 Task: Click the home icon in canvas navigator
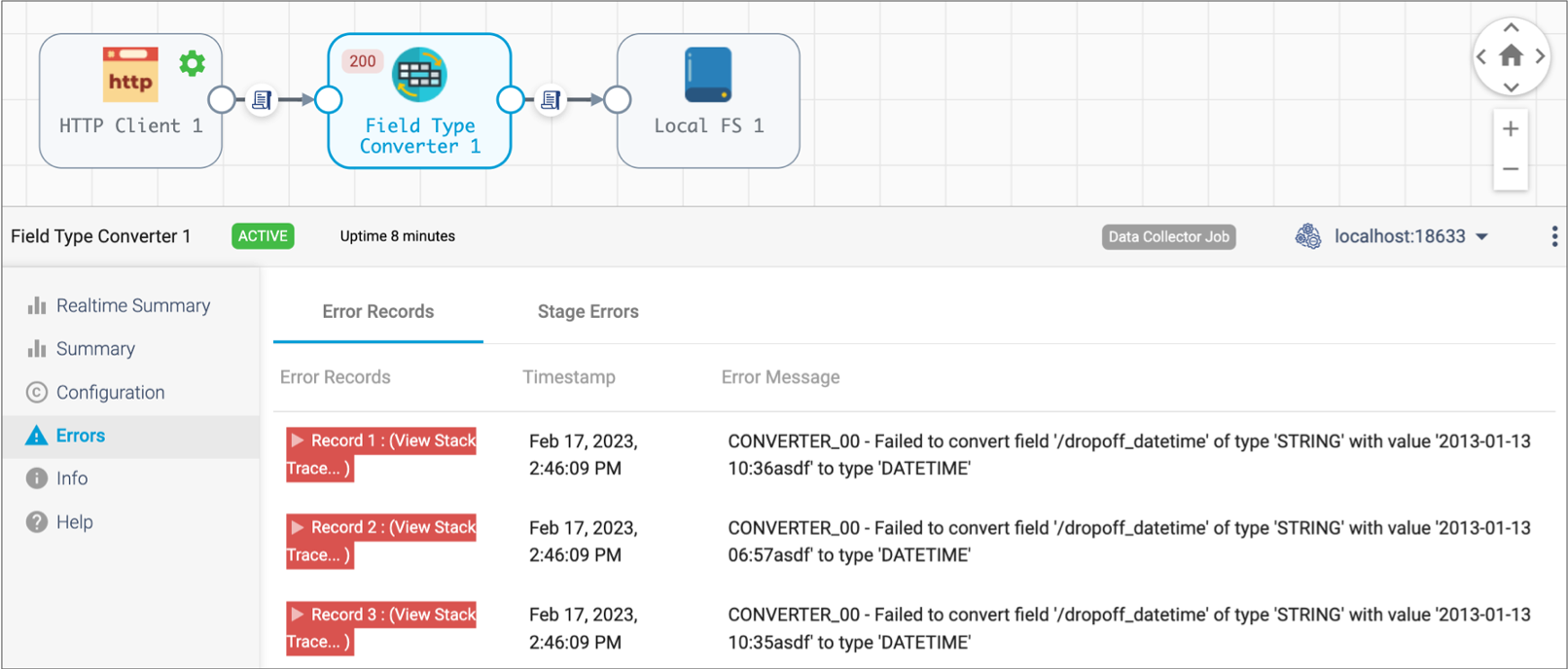[1511, 56]
